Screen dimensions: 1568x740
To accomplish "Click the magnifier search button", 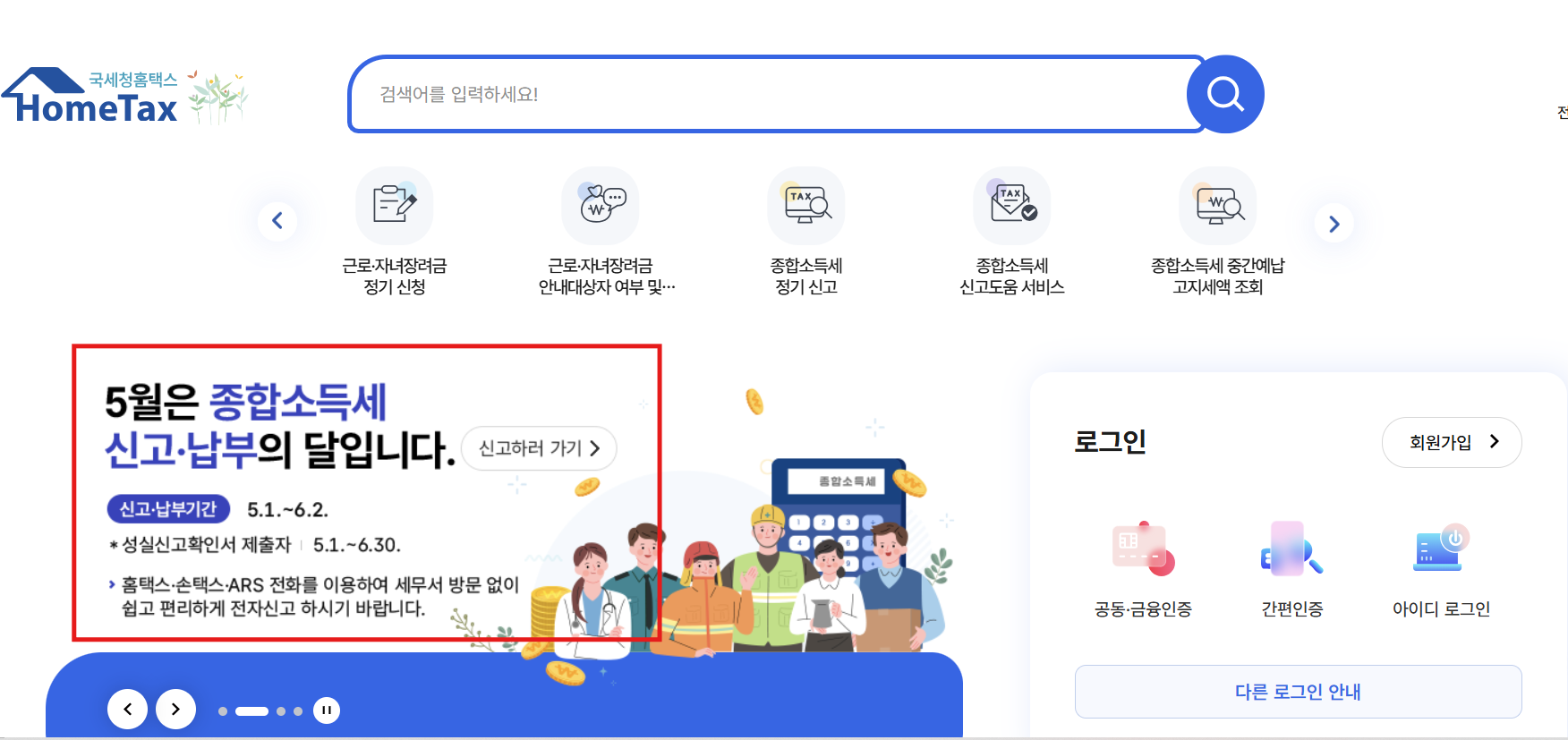I will click(1225, 94).
